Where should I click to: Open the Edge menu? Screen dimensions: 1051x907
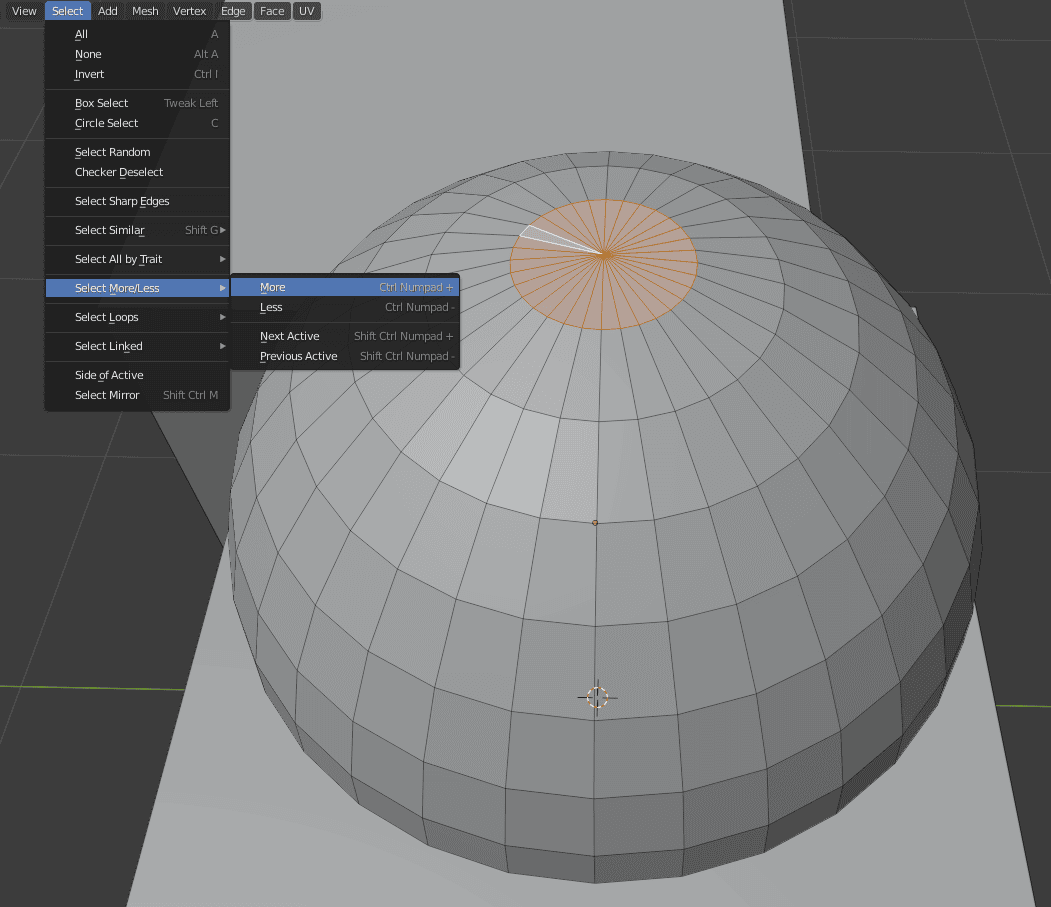pyautogui.click(x=233, y=11)
